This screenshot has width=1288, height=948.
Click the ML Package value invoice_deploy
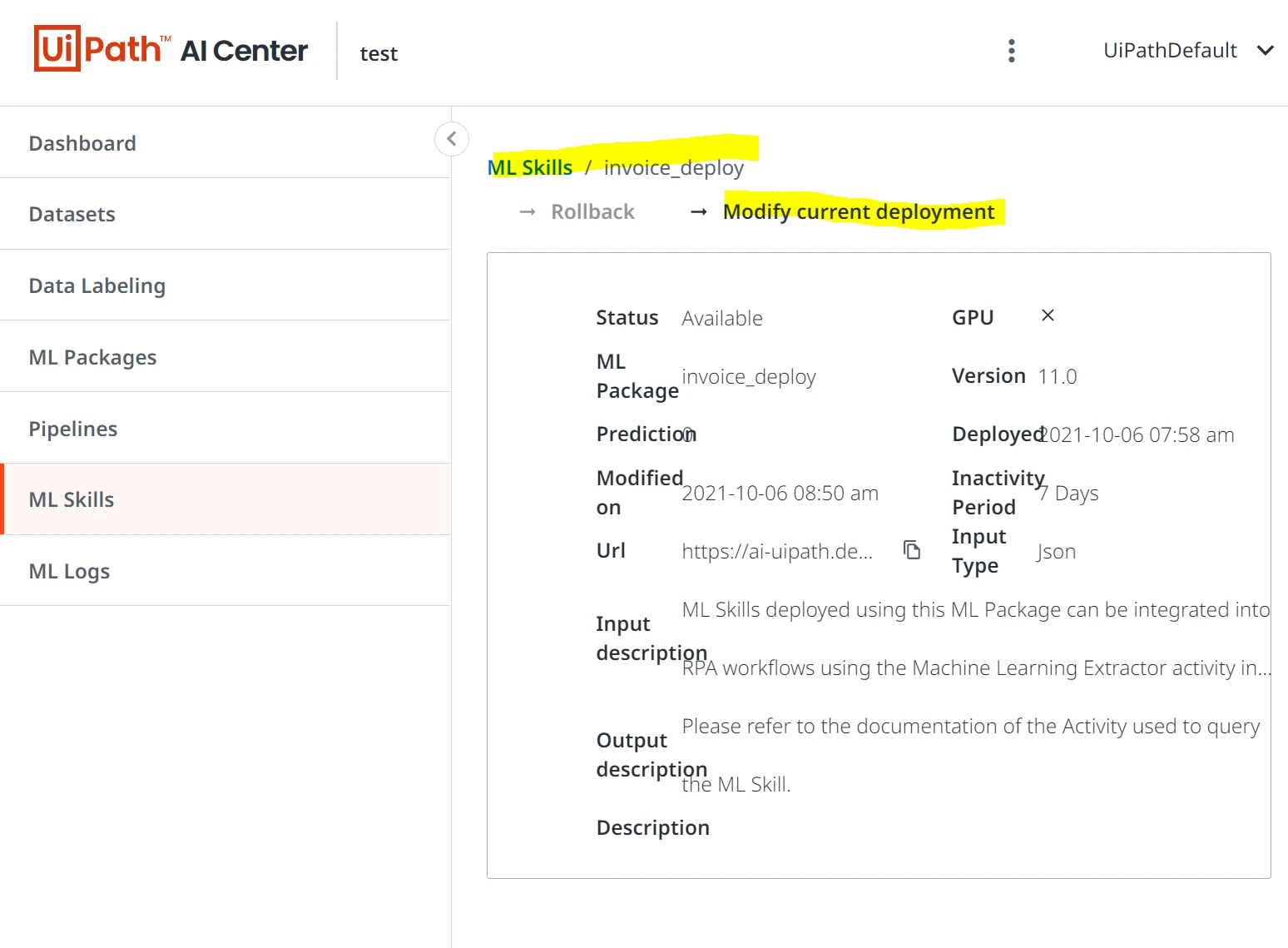(749, 377)
